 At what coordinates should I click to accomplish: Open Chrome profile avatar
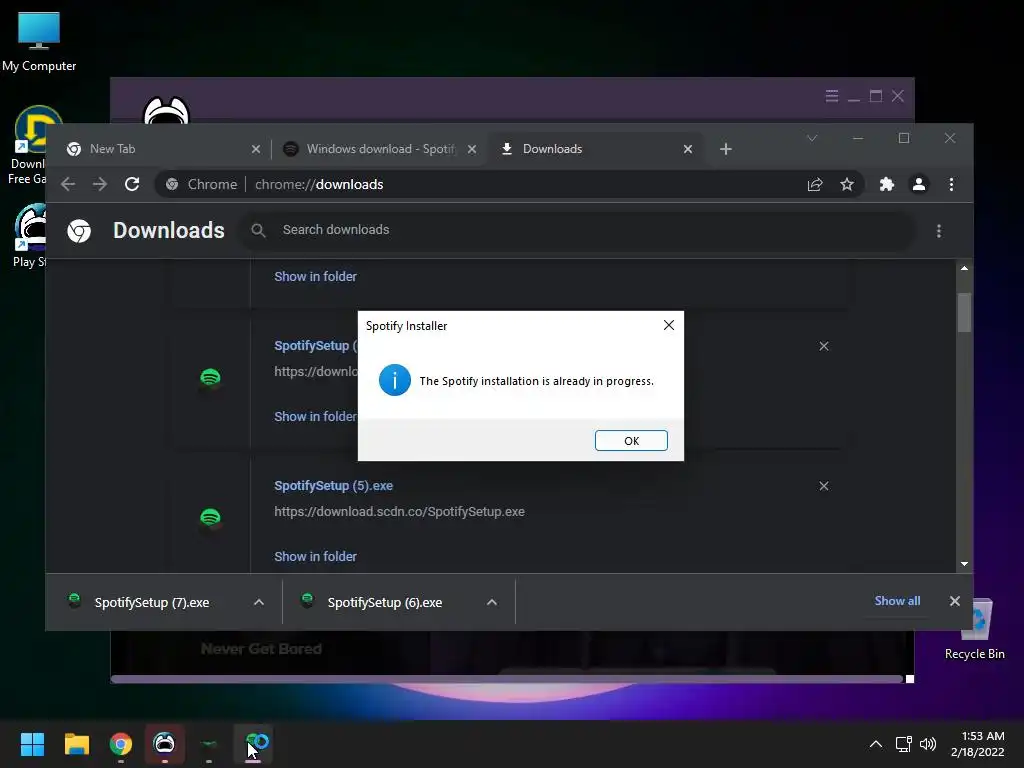pos(919,185)
